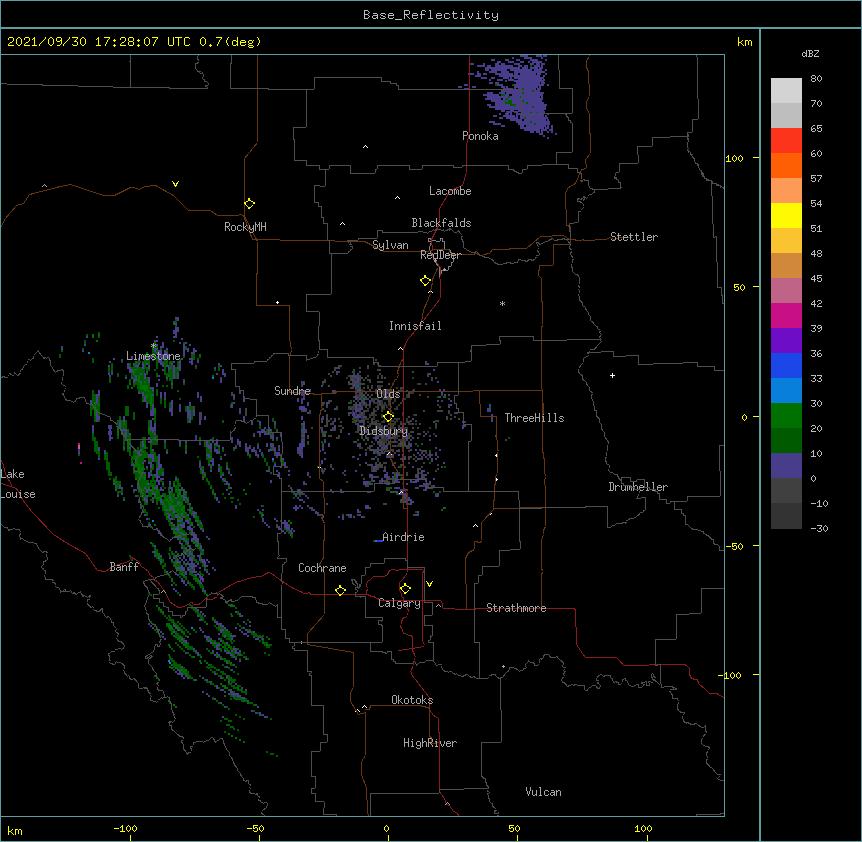
Task: Click the Sundre city label
Action: coord(292,391)
